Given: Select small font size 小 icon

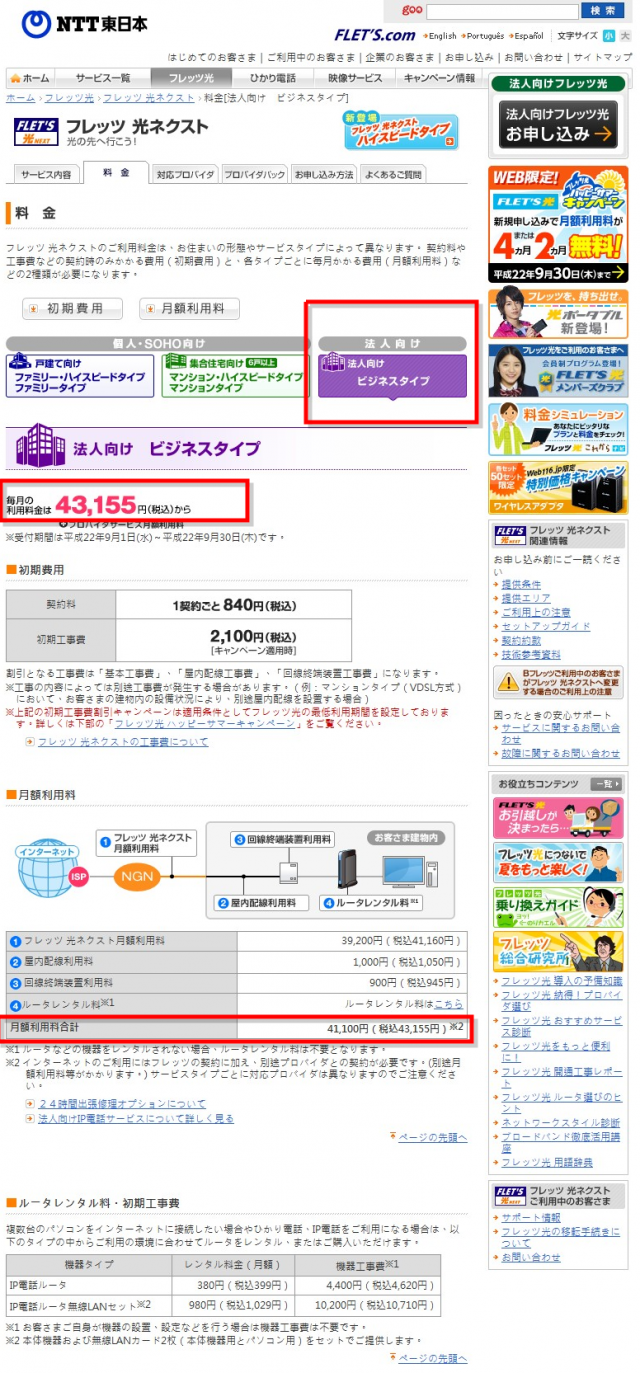Looking at the screenshot, I should click(608, 35).
